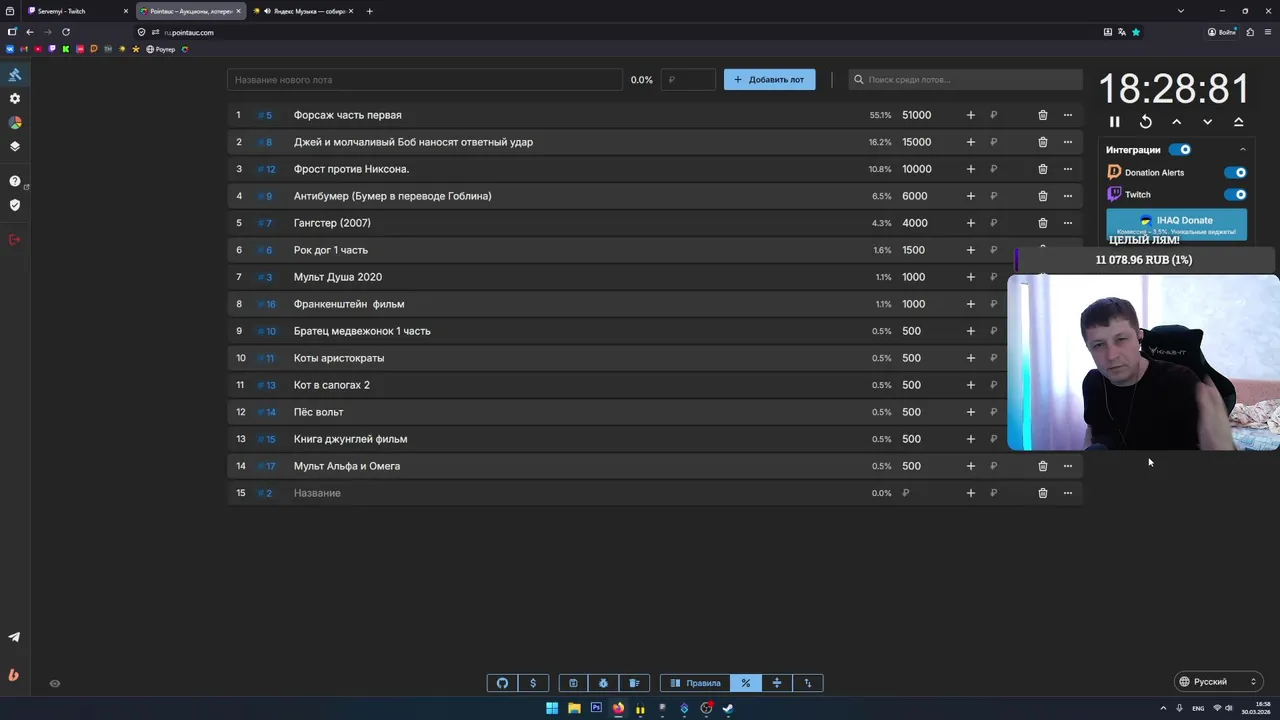
Task: Select the Pointauc browser tab
Action: point(190,11)
